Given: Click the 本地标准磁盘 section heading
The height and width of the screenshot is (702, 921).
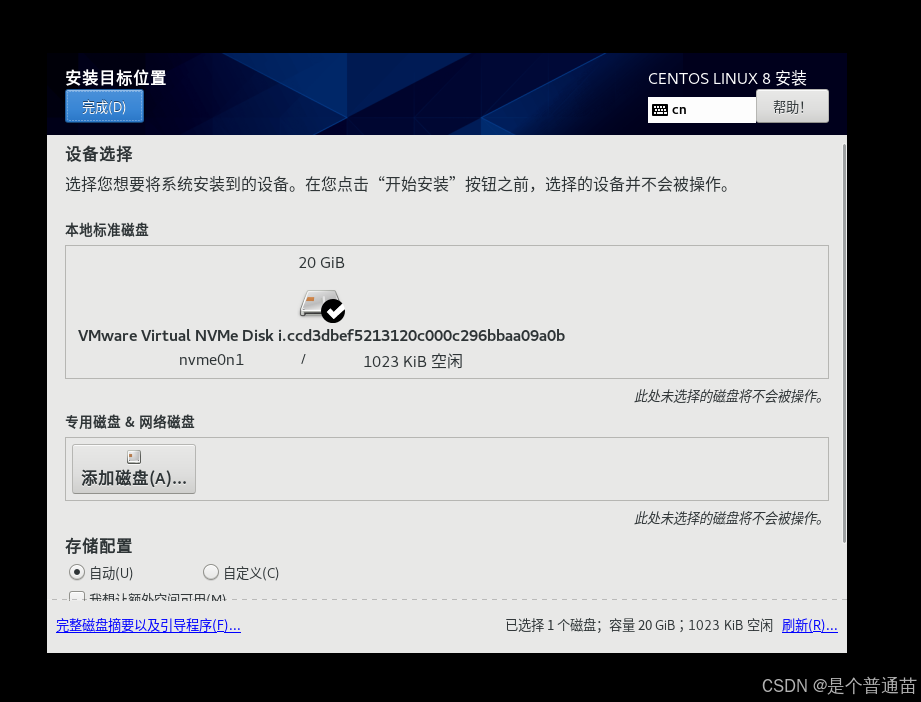Looking at the screenshot, I should click(x=107, y=230).
